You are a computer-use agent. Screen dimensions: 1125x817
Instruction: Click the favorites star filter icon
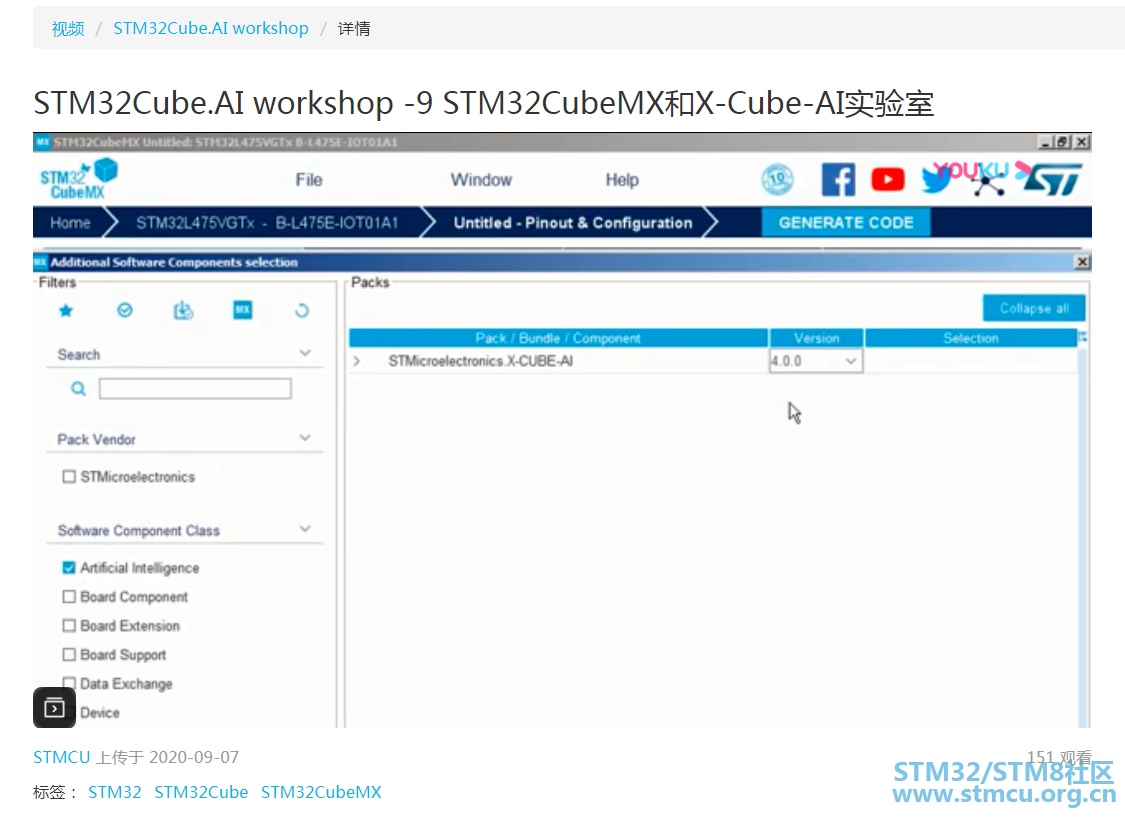66,311
